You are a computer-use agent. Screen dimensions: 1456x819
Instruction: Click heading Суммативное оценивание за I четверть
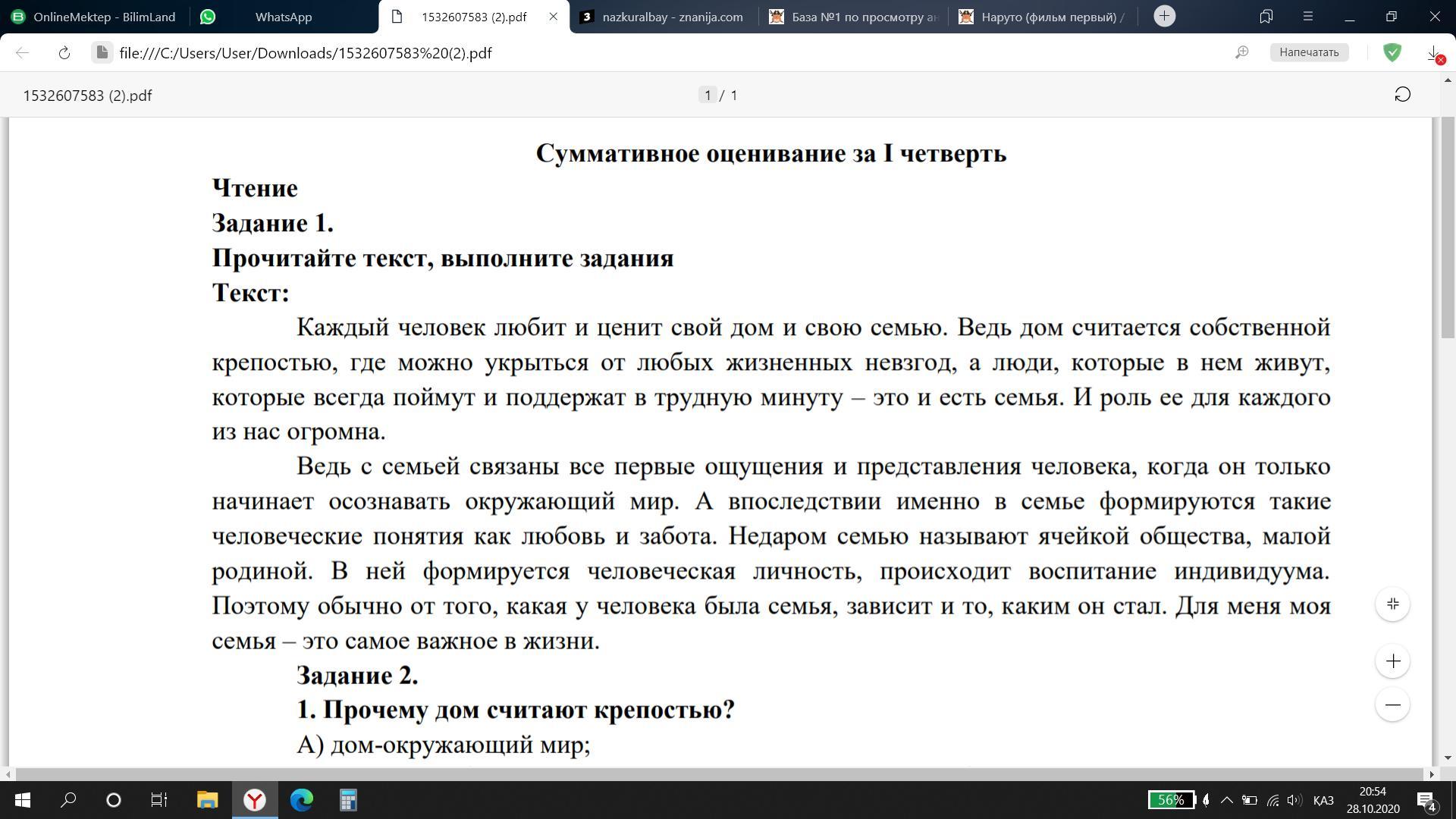771,153
